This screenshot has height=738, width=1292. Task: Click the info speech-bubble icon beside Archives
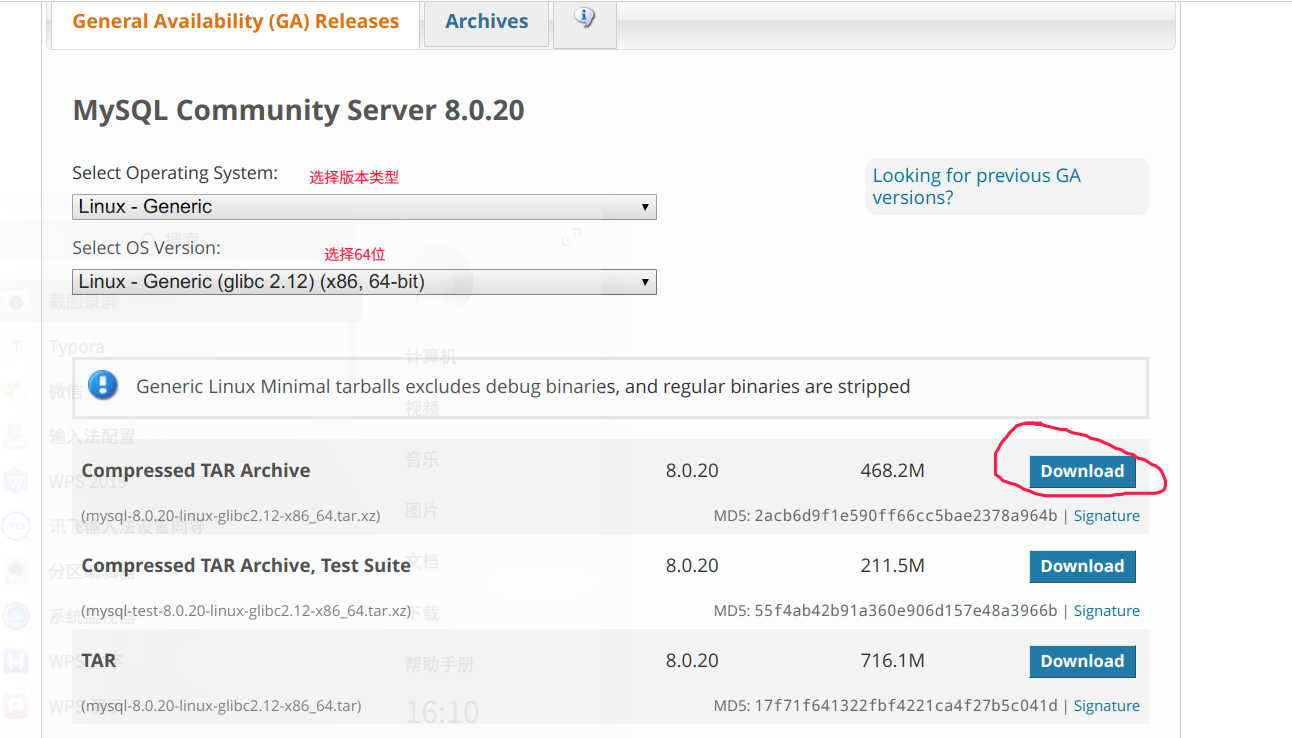pyautogui.click(x=584, y=18)
